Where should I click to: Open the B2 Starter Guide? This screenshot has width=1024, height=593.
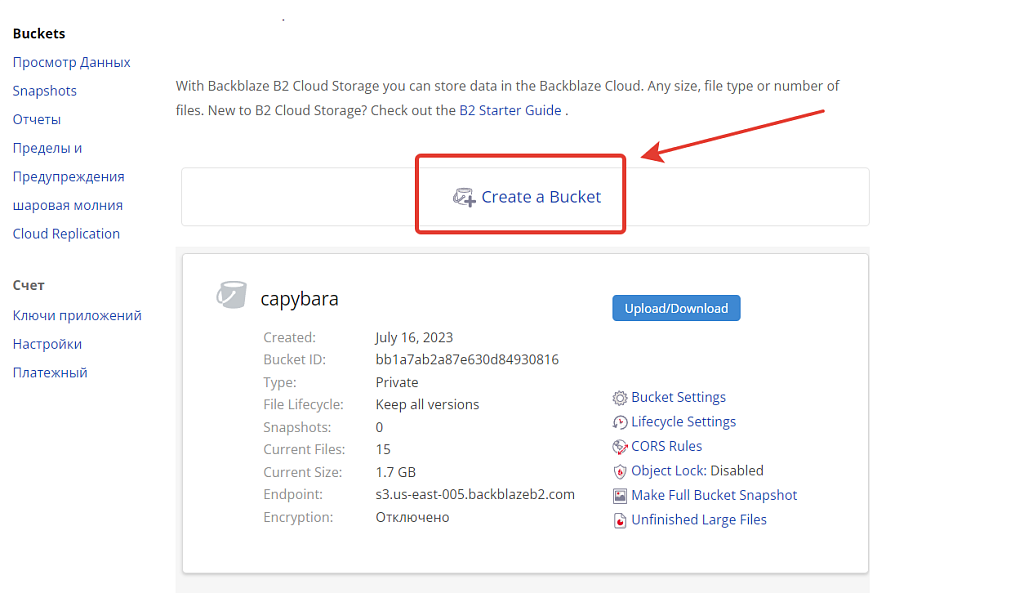(511, 110)
